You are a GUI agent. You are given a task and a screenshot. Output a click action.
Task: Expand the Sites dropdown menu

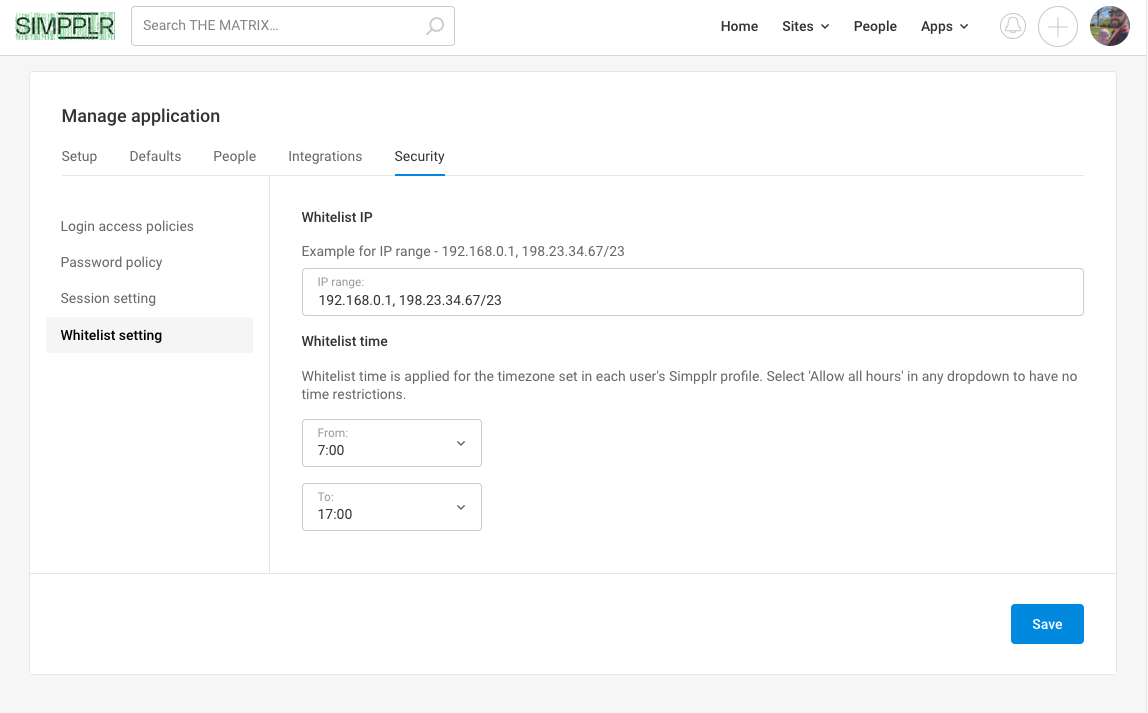coord(805,26)
